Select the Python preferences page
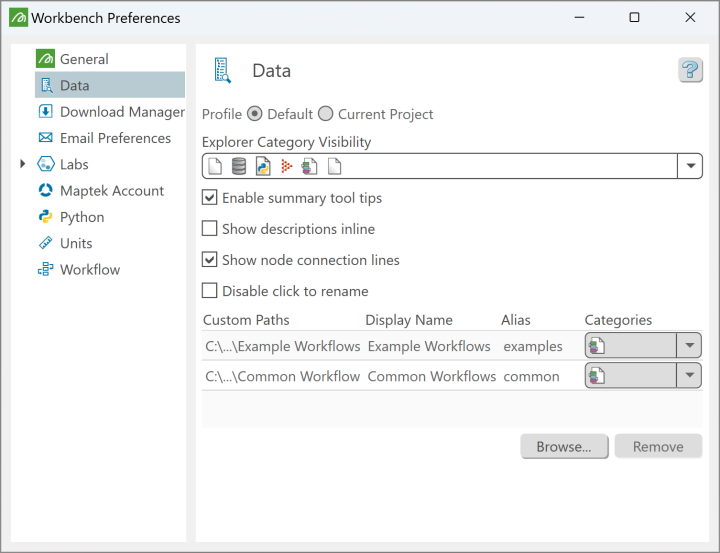This screenshot has height=553, width=720. [x=81, y=217]
